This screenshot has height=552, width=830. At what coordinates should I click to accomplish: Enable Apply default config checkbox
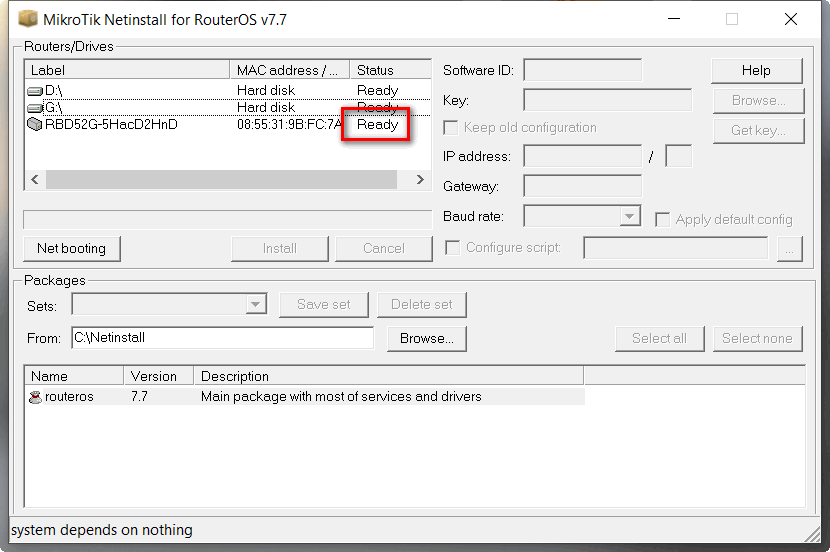click(x=662, y=220)
